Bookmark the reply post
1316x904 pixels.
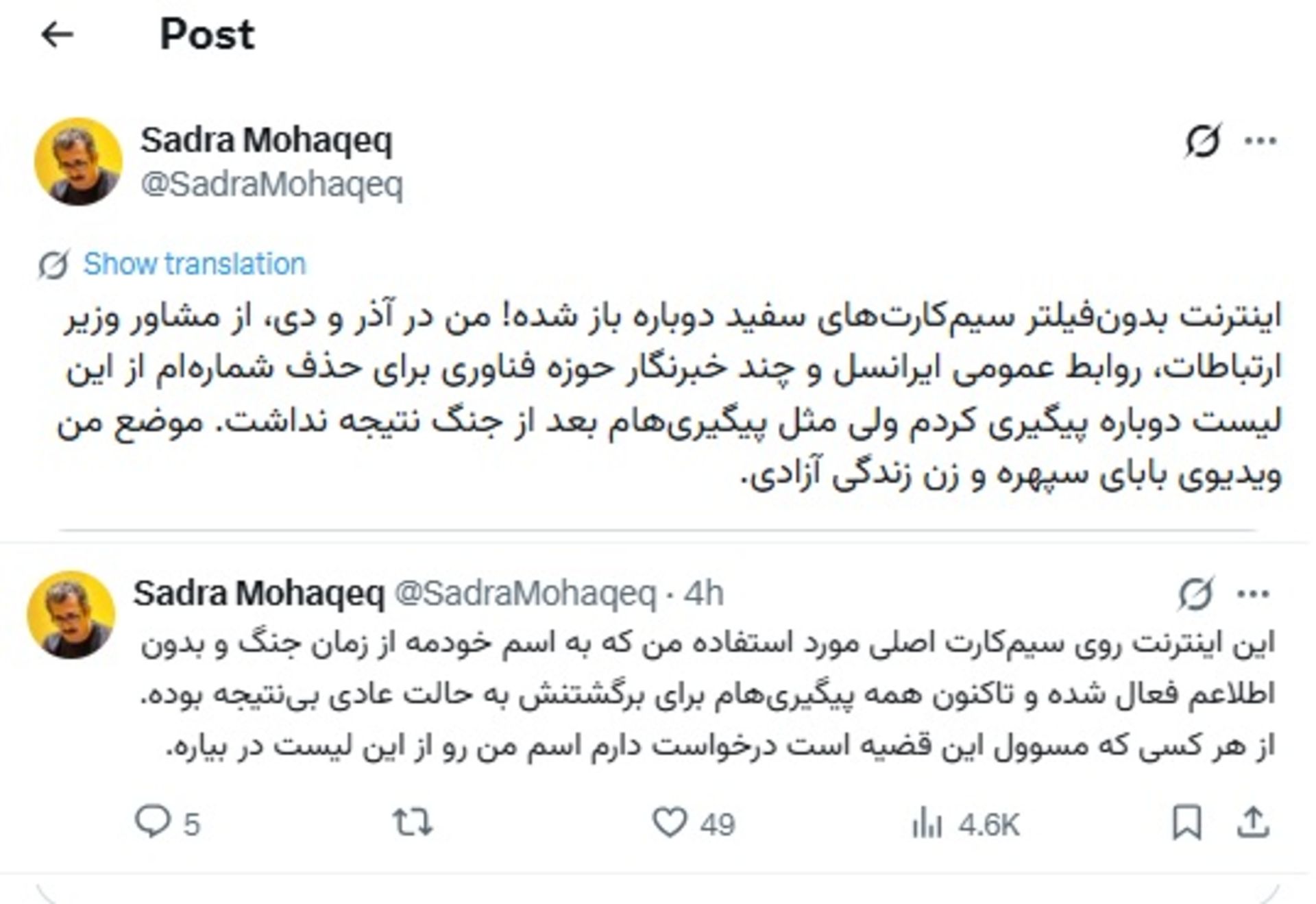coord(1187,822)
